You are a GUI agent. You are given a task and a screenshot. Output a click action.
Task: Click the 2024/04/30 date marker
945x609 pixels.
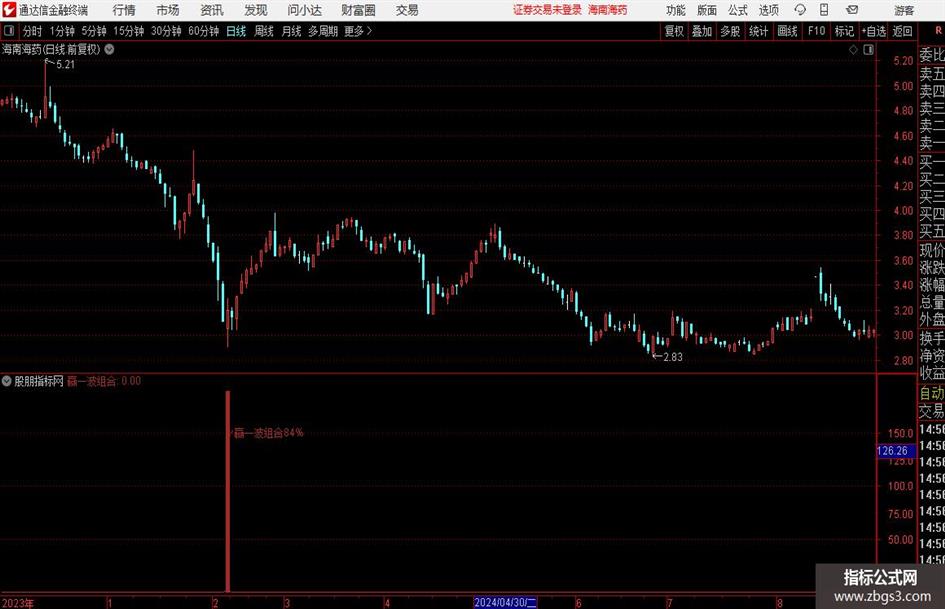(x=505, y=602)
